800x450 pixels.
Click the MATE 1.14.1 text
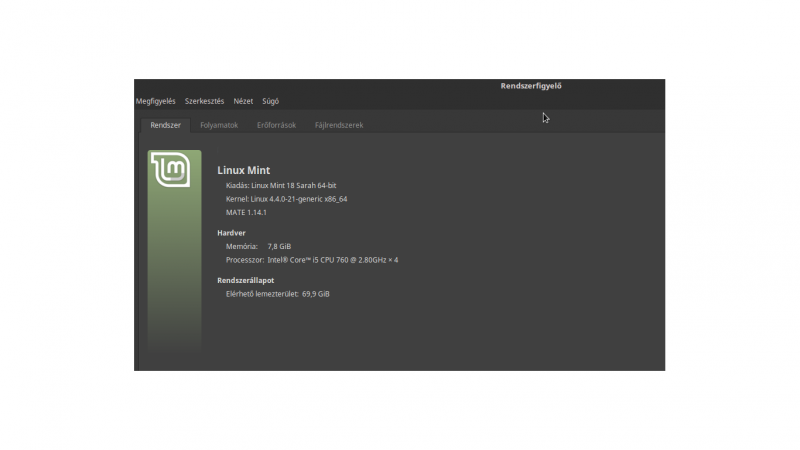tap(246, 212)
